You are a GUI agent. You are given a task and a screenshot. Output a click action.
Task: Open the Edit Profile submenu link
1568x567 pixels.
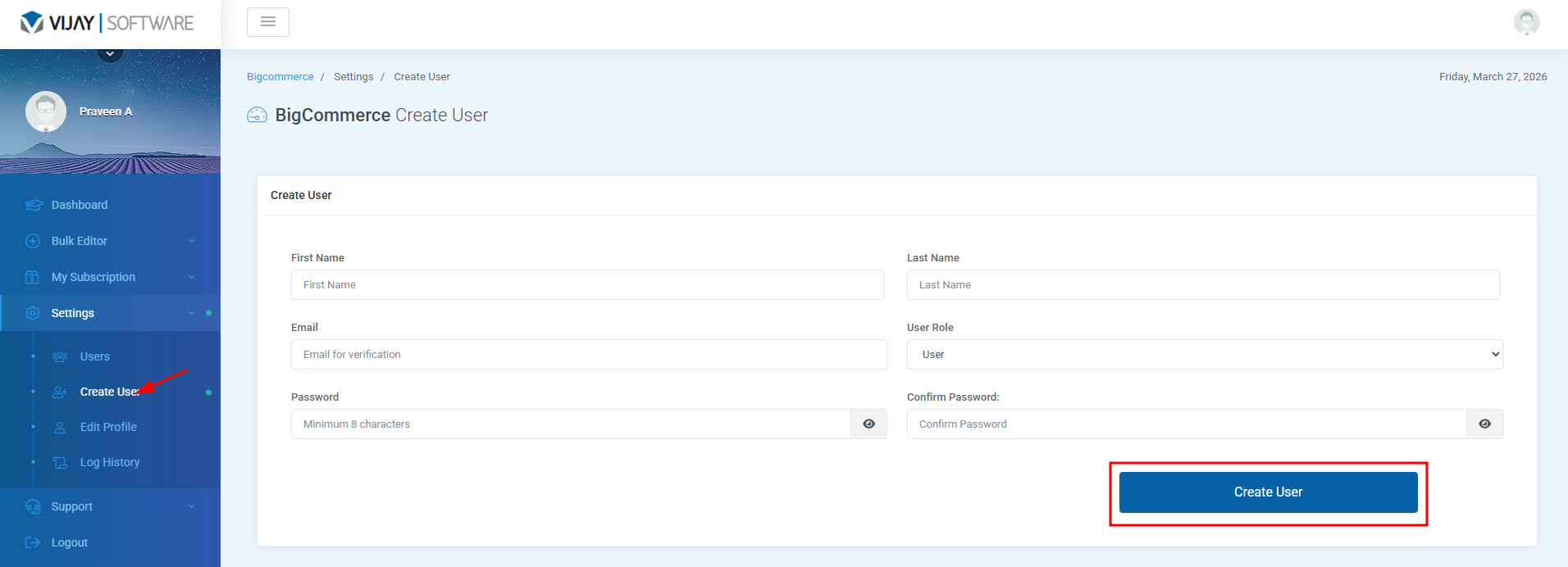108,427
